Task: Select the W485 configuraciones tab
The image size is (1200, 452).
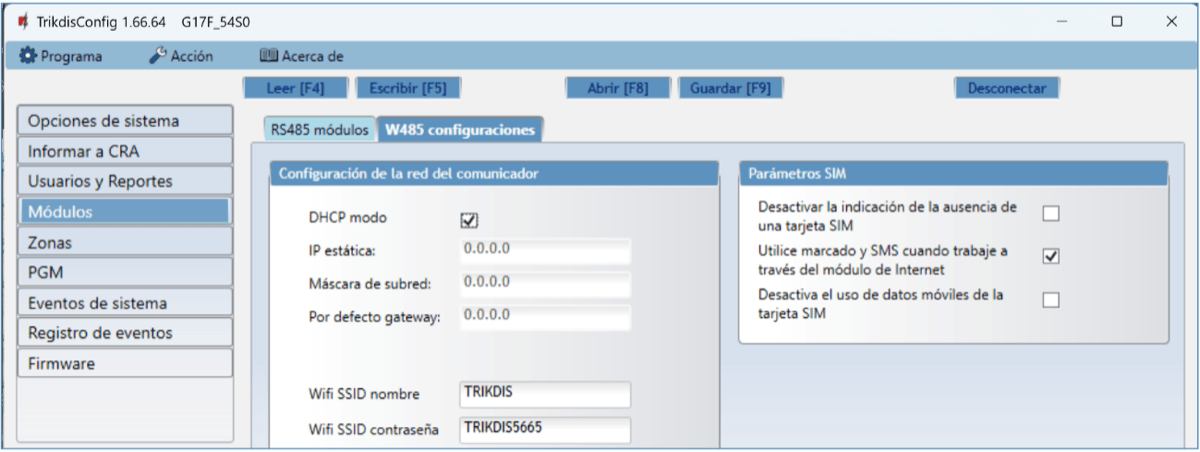Action: [x=459, y=129]
